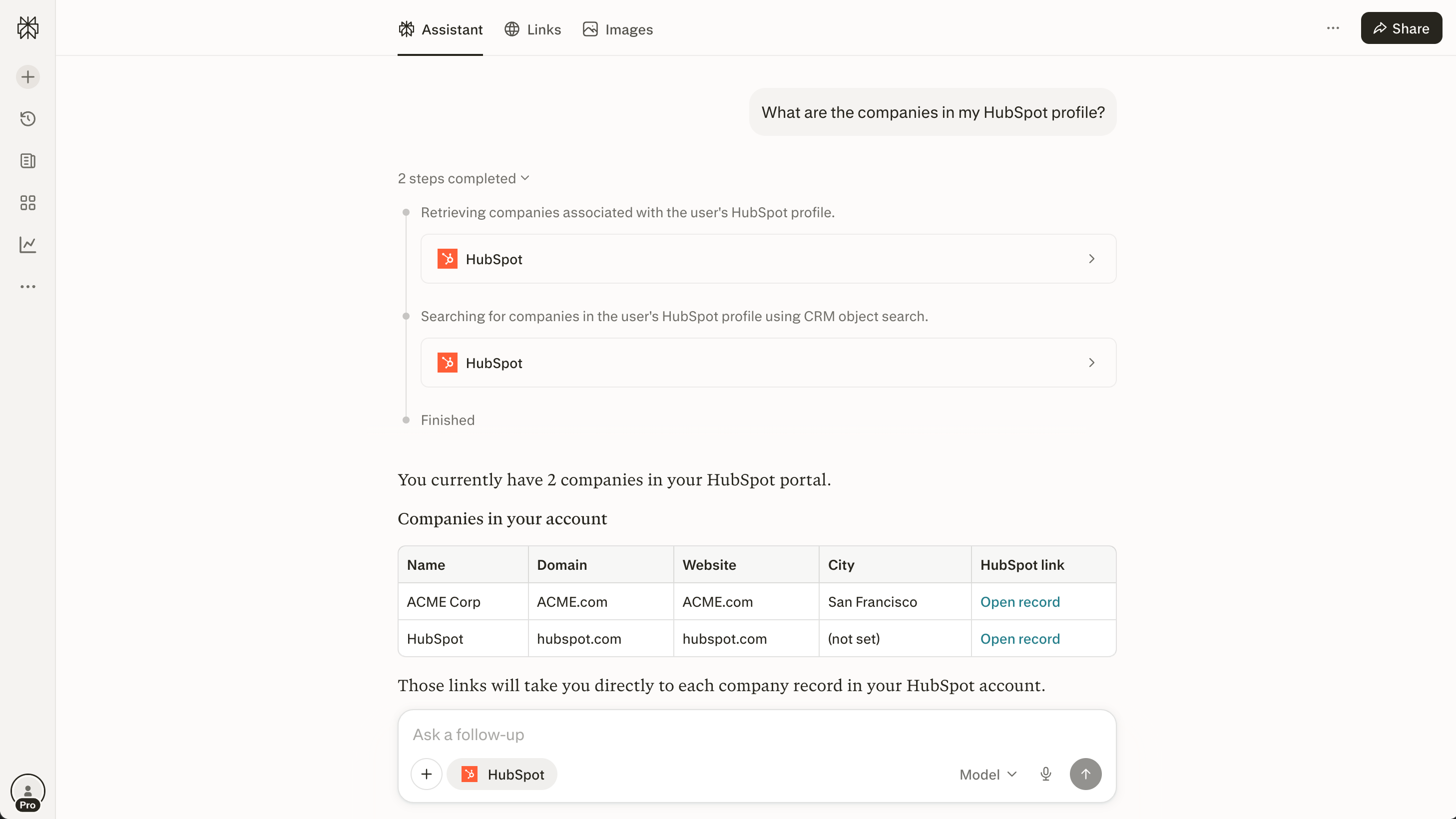The width and height of the screenshot is (1456, 819).
Task: Open the ACME Corp 'Open record' link
Action: click(x=1019, y=602)
